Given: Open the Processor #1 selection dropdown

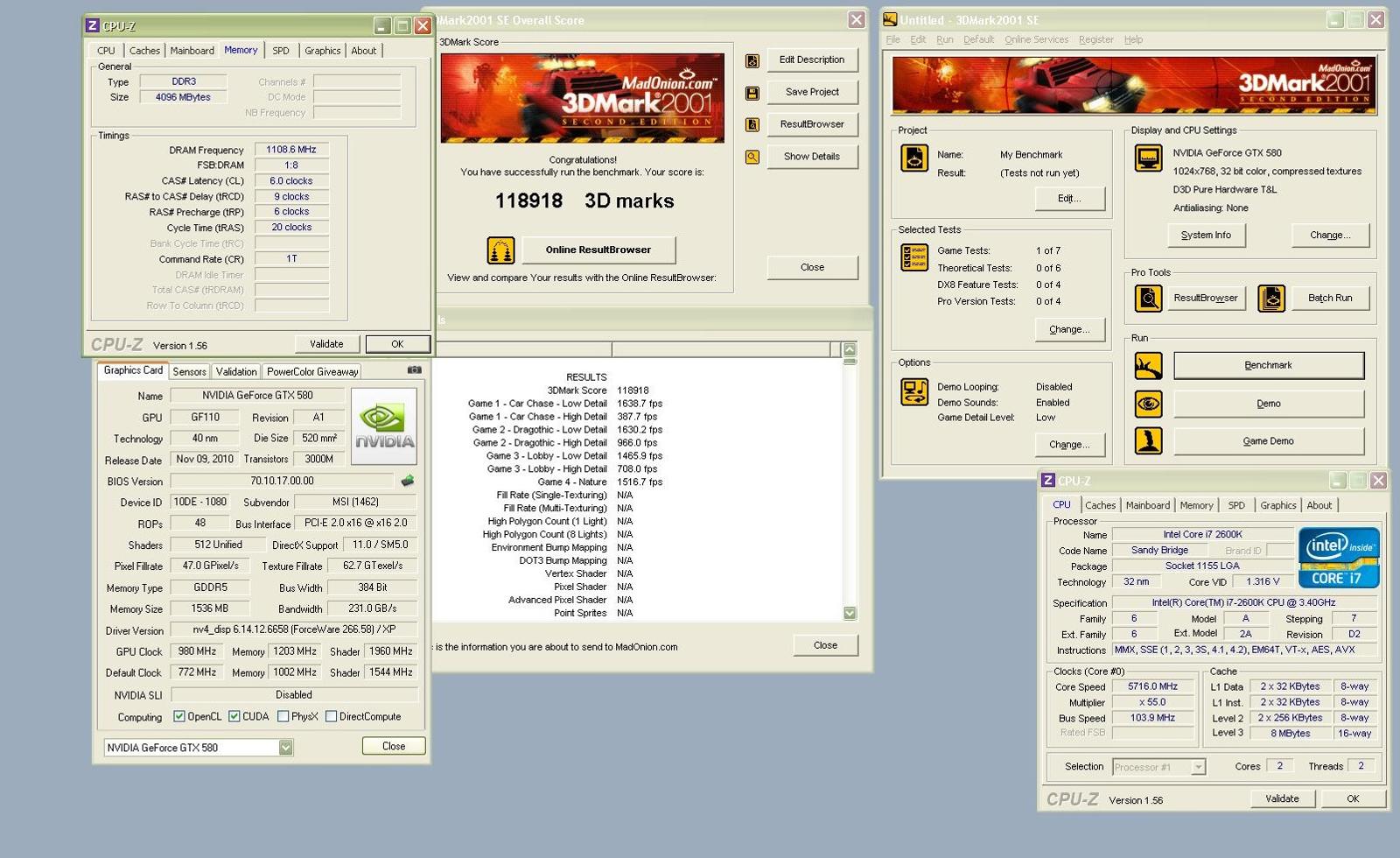Looking at the screenshot, I should point(1199,767).
